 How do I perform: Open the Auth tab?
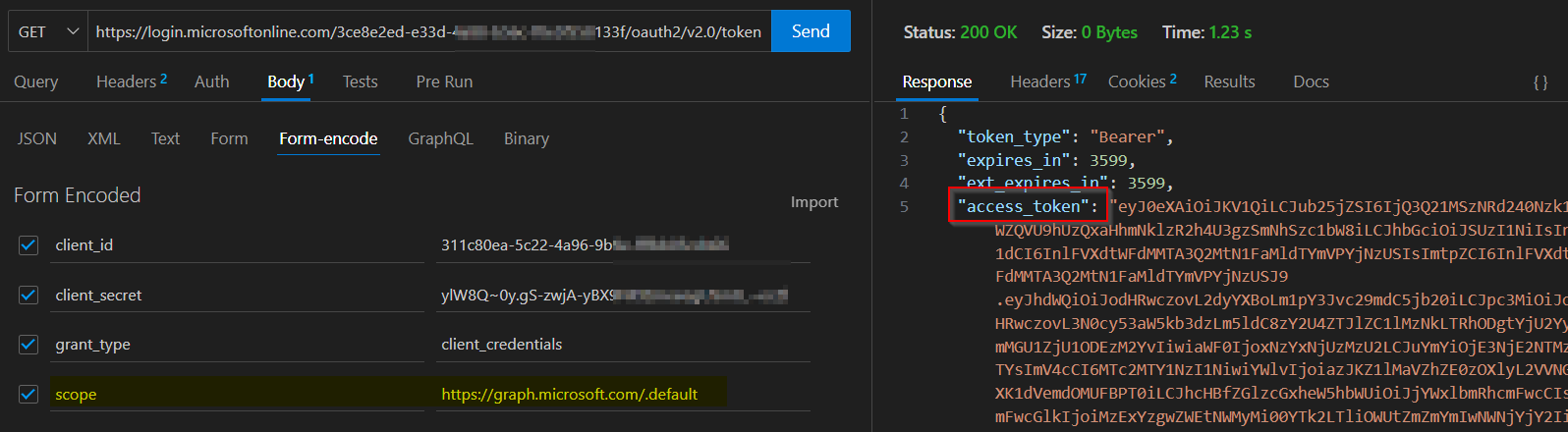click(211, 81)
